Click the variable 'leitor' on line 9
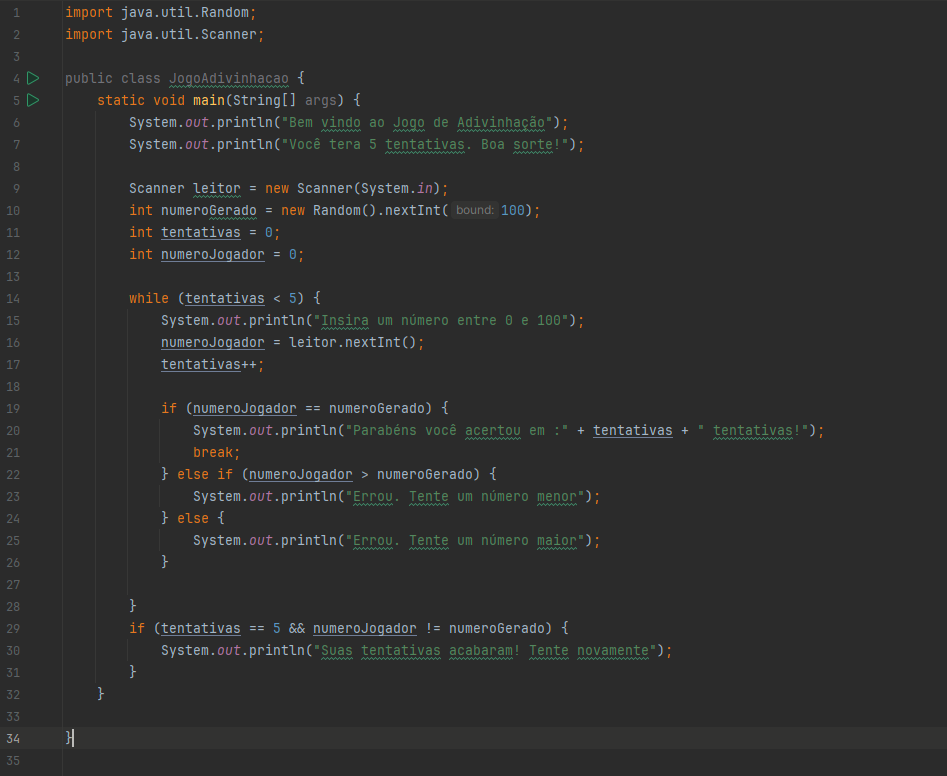 point(217,188)
